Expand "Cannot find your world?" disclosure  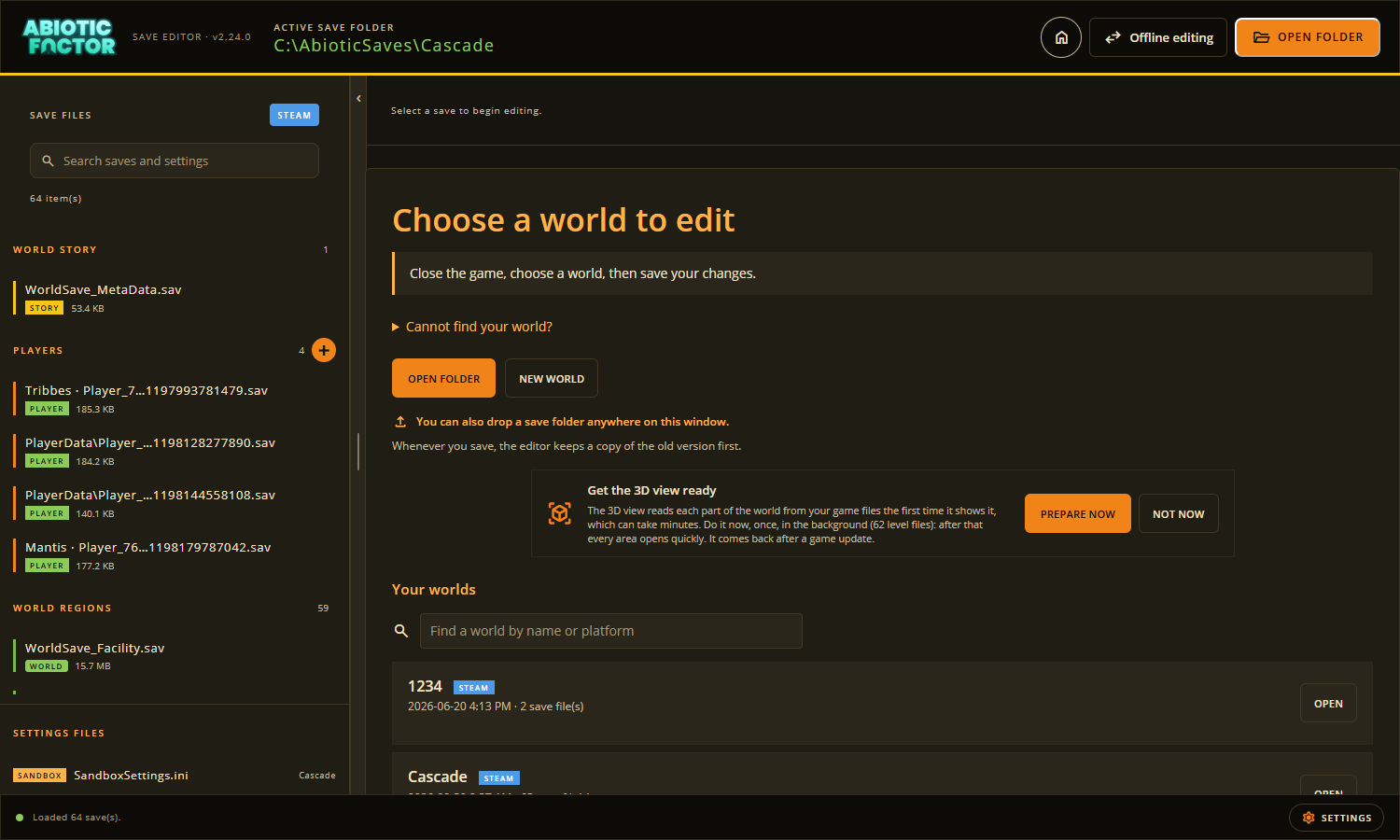coord(472,327)
